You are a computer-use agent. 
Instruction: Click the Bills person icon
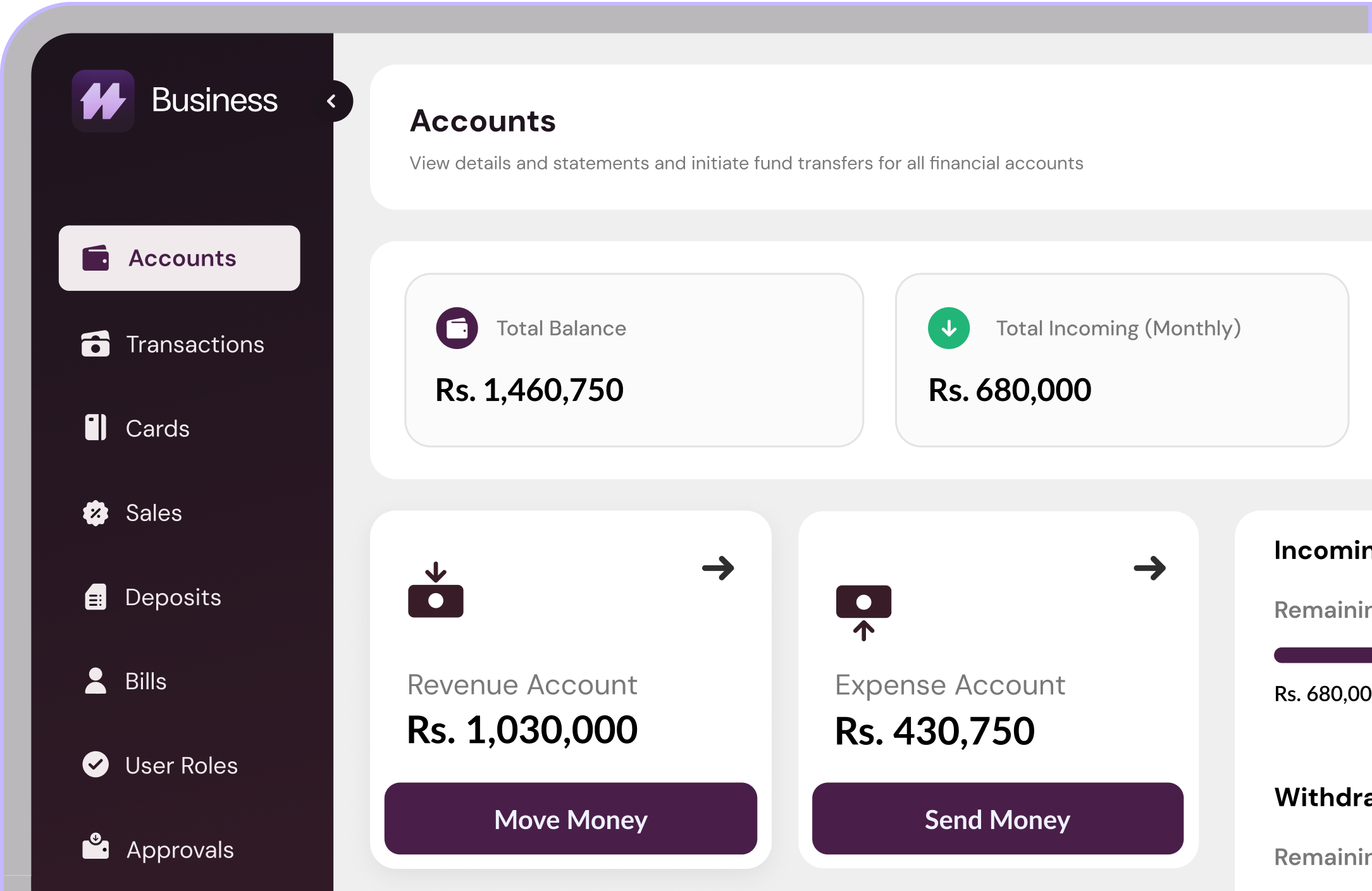click(96, 681)
